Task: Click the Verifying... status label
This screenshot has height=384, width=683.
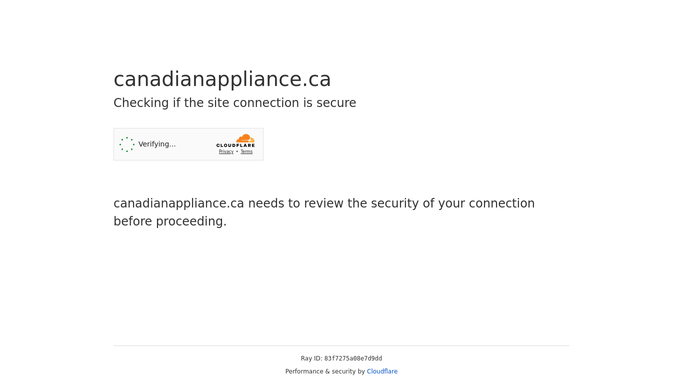Action: point(157,144)
